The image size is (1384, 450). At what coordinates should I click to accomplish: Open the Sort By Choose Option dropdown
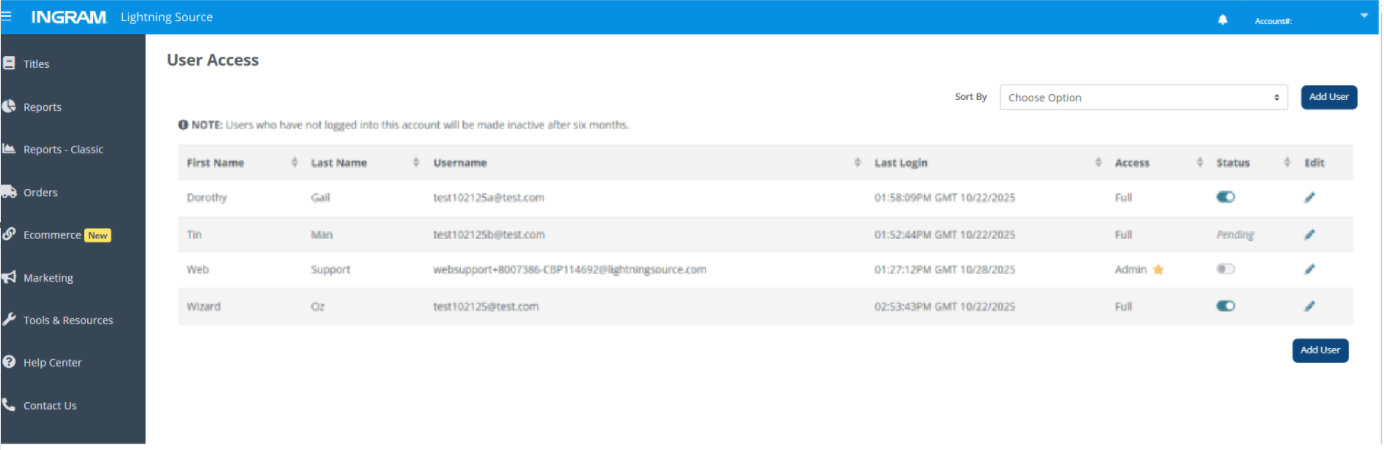pos(1143,98)
